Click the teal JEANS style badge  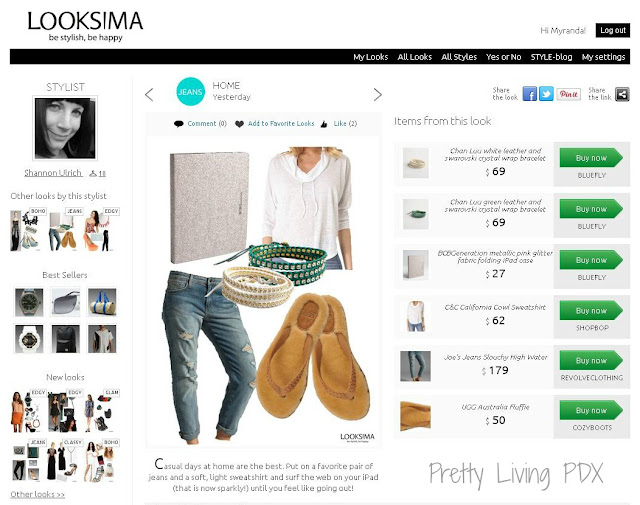coord(190,91)
